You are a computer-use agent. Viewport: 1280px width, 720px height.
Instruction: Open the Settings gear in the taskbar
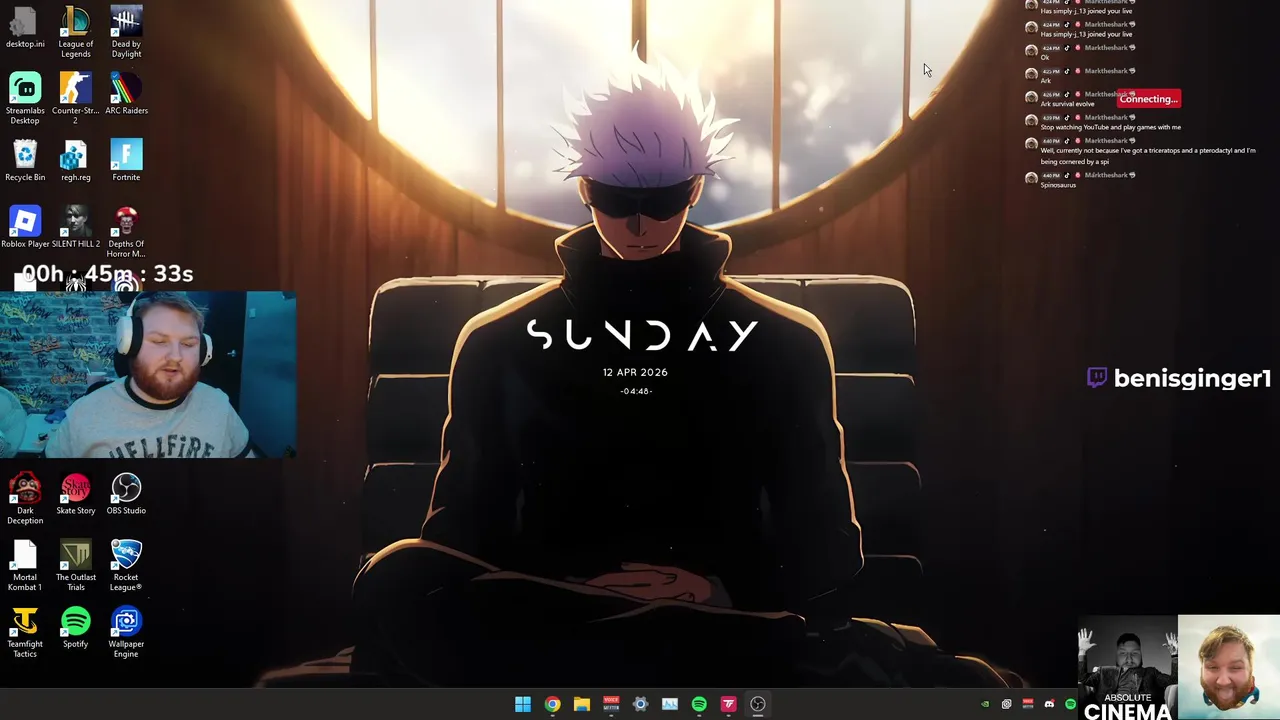(x=640, y=704)
